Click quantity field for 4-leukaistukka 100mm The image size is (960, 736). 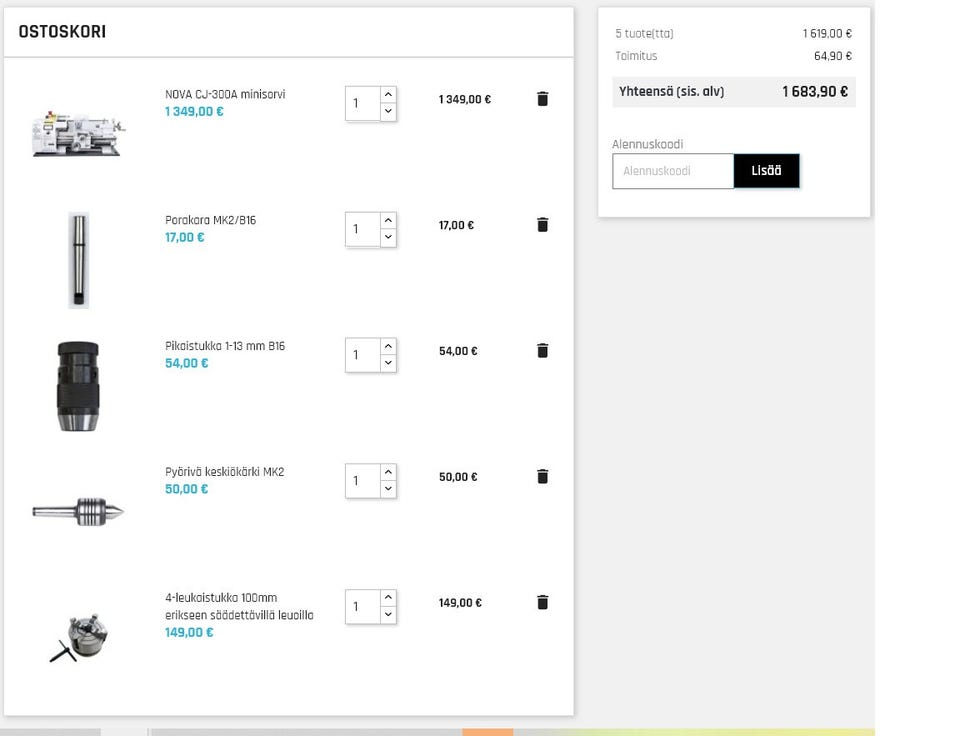362,607
